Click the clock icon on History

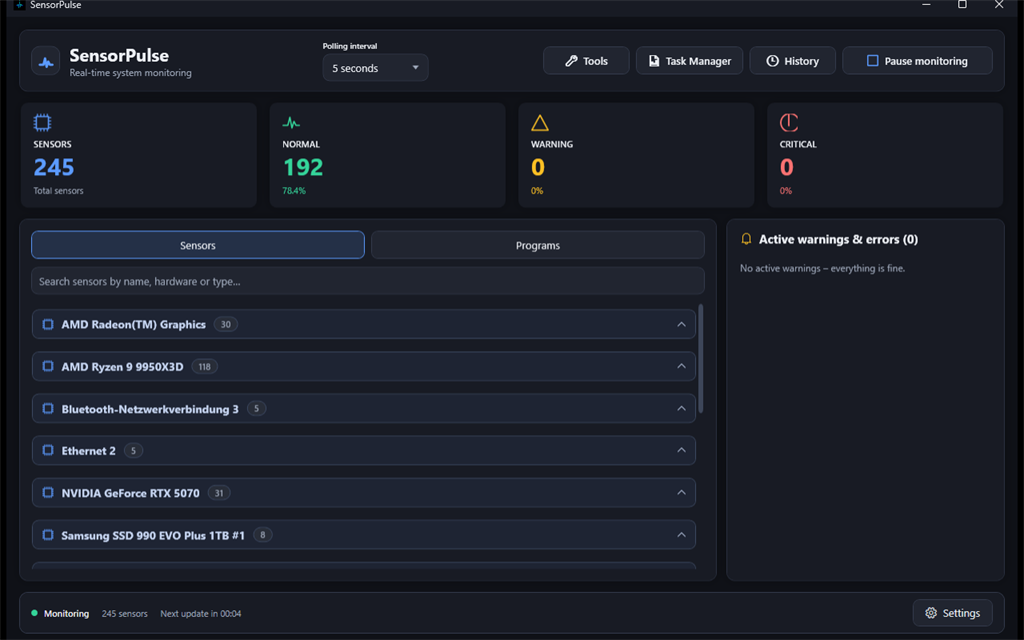pos(772,61)
